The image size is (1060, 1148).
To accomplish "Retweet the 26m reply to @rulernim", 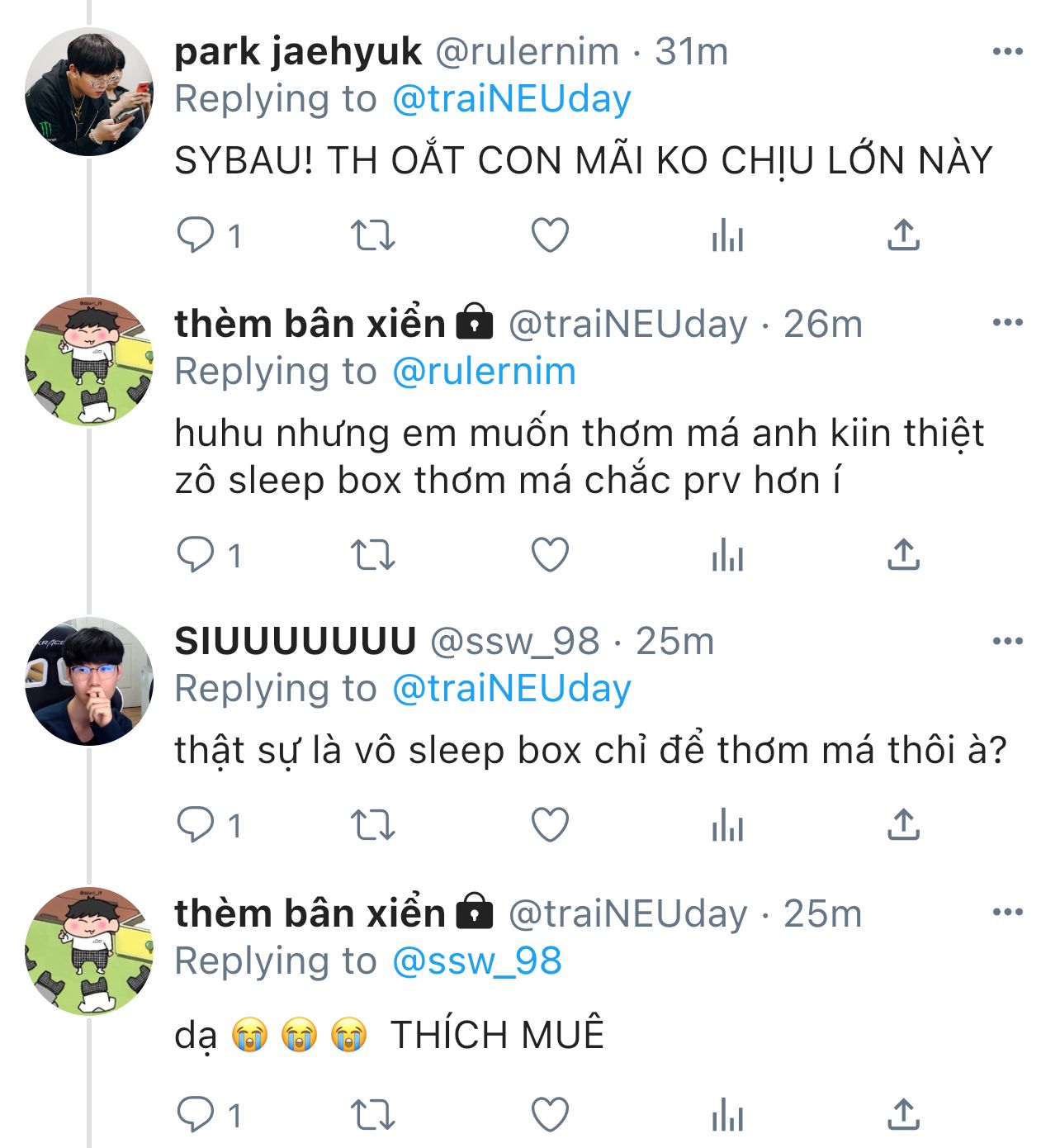I will tap(373, 555).
